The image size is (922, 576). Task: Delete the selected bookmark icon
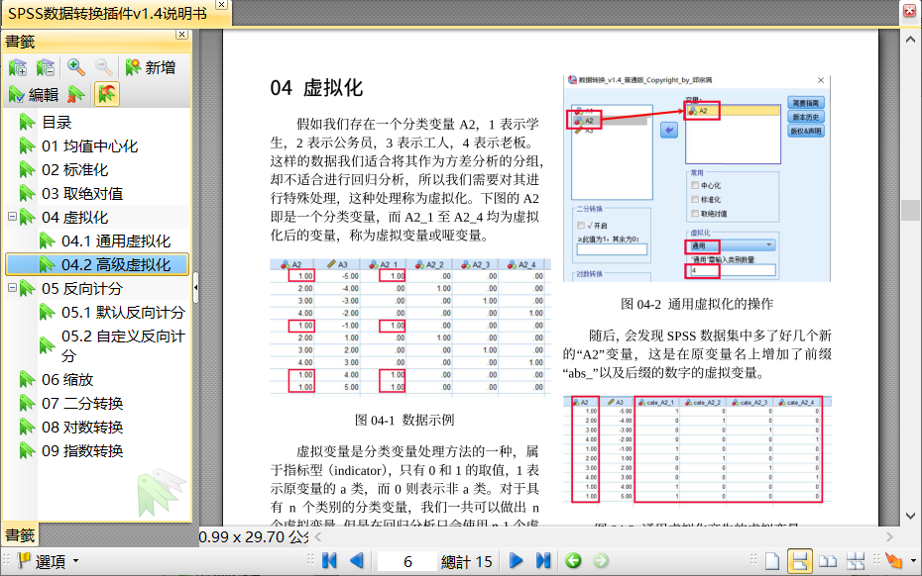[76, 95]
